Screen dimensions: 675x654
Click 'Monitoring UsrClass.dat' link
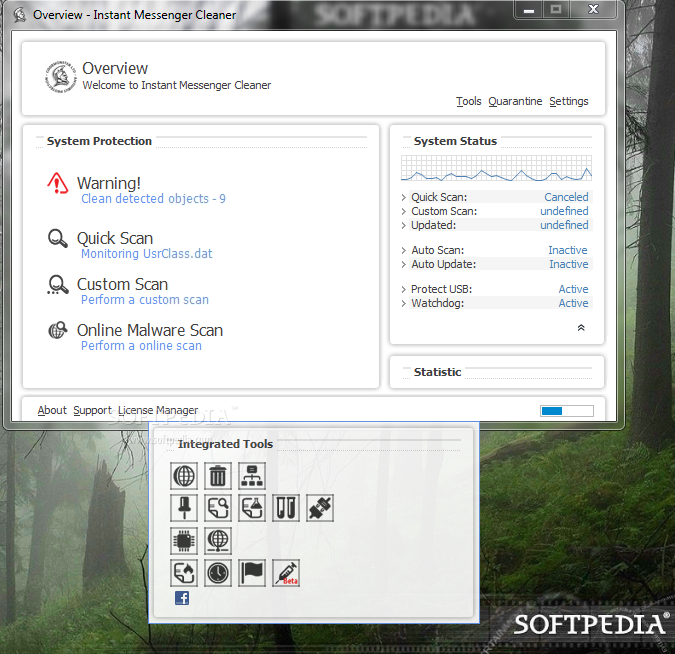(x=146, y=254)
